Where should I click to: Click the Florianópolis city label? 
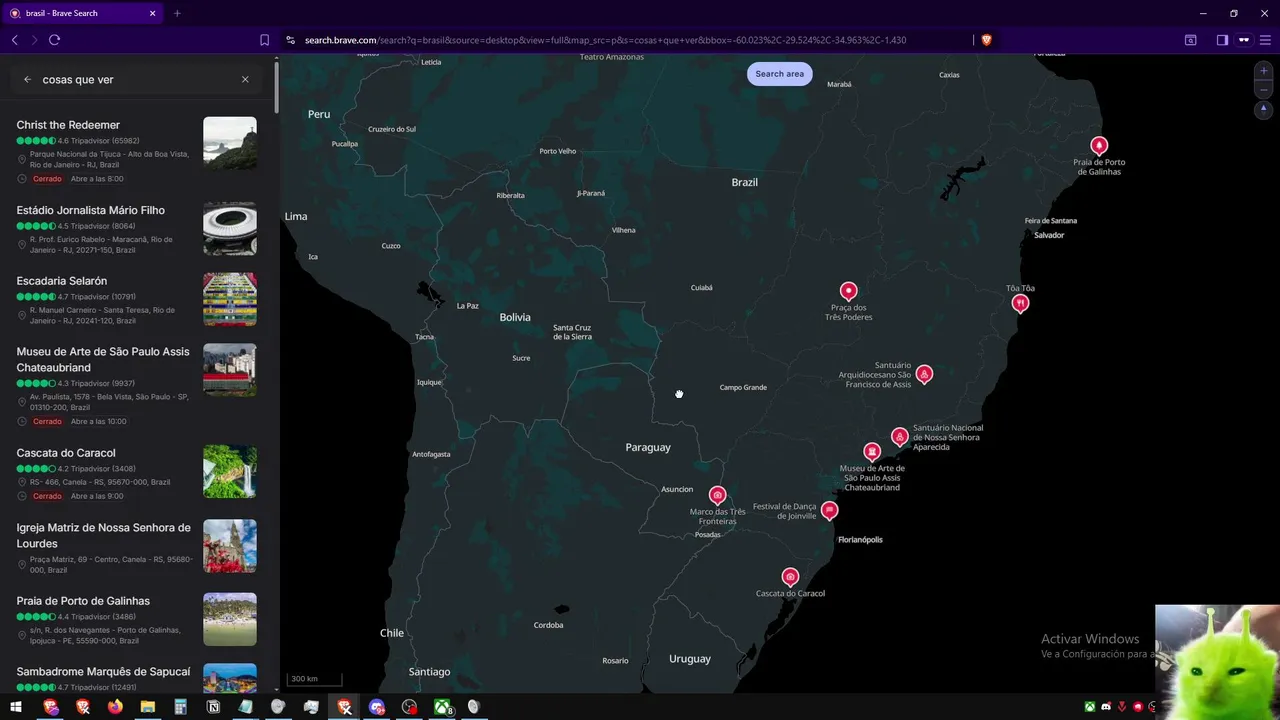tap(860, 540)
